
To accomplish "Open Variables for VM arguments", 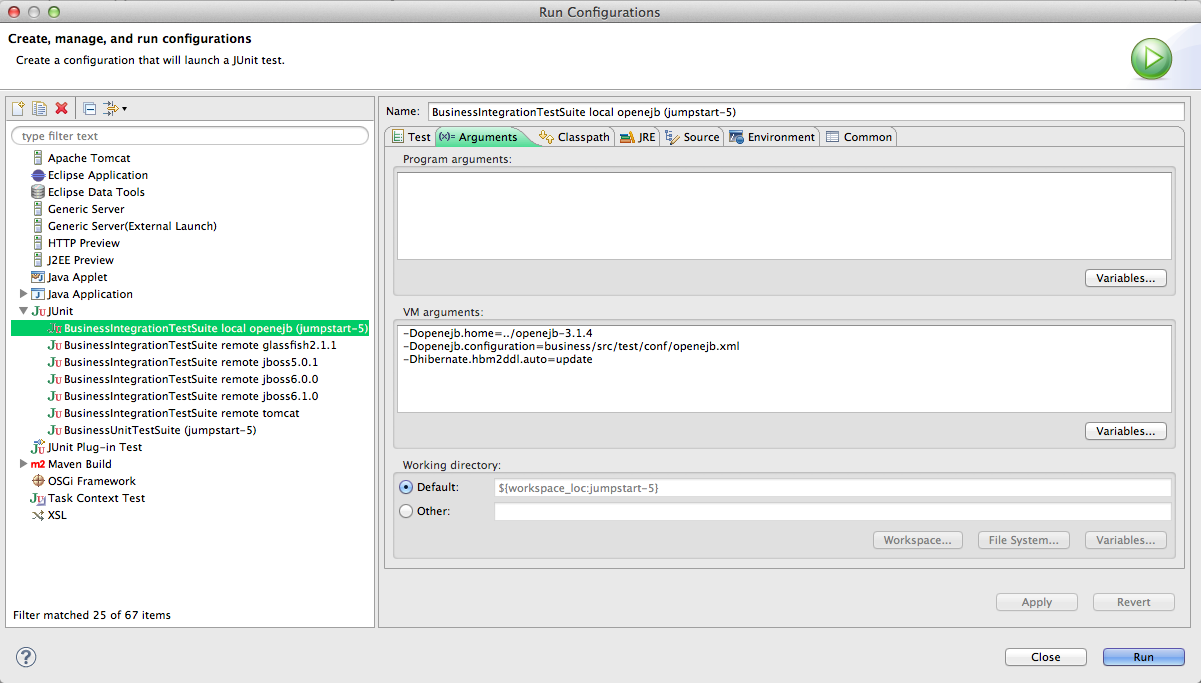I will pos(1126,431).
